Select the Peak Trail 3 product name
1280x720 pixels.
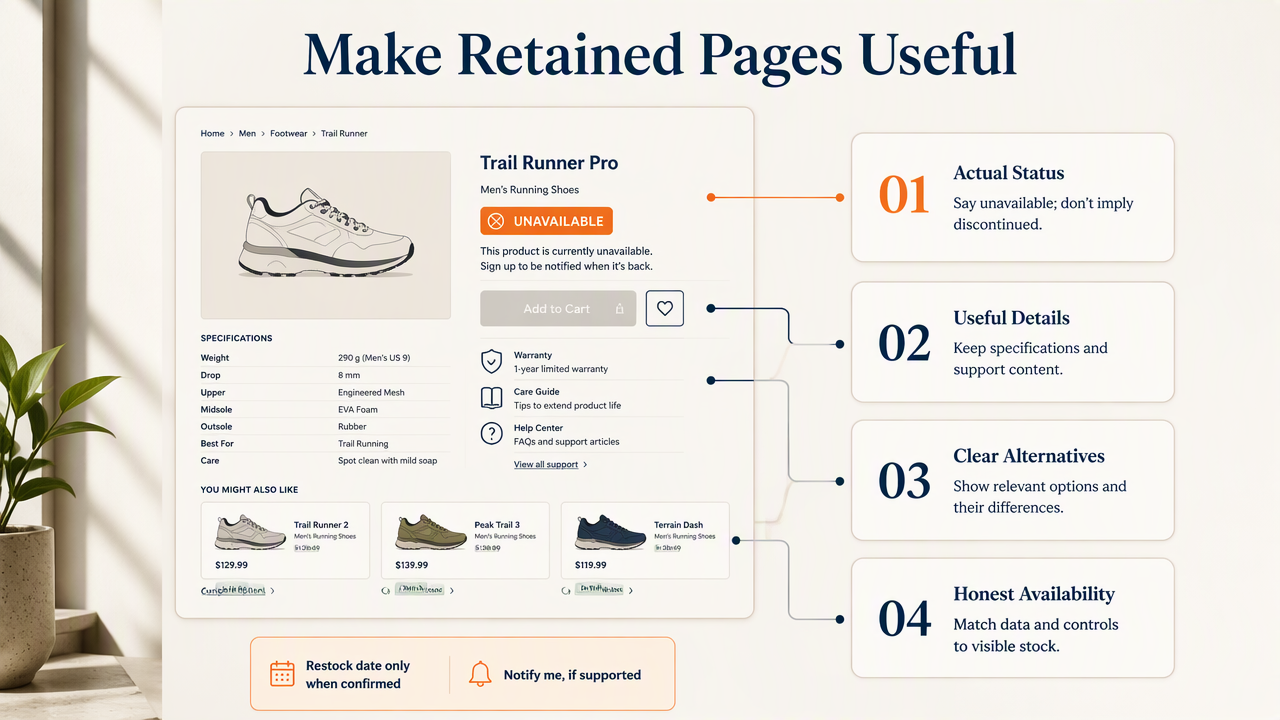[497, 525]
